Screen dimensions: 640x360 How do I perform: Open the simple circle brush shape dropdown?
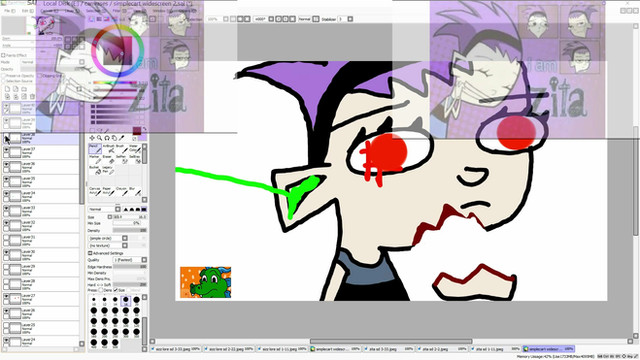[108, 238]
